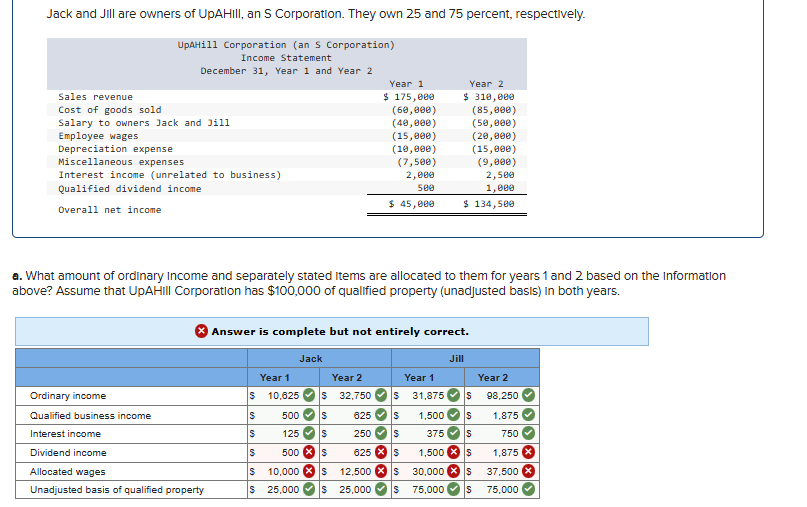Click the Interest income answer row label

(x=65, y=434)
